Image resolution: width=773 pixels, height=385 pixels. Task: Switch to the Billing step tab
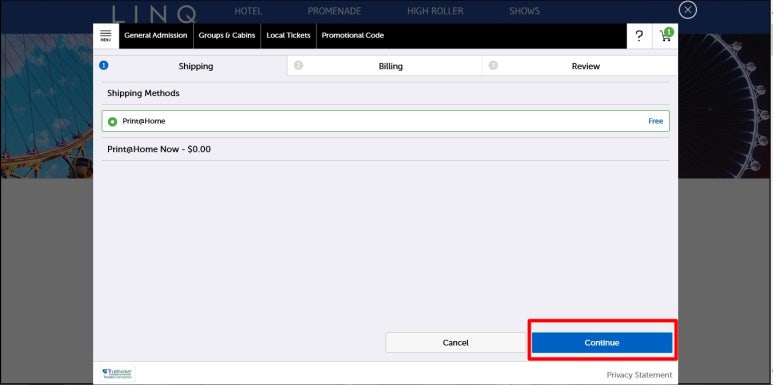point(385,66)
